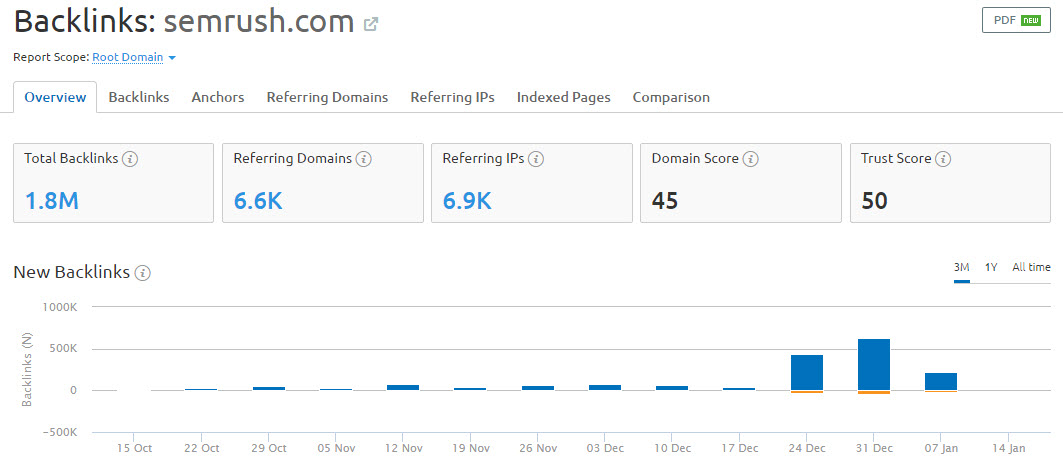Open external link icon beside semrush.com
Screen dimensions: 1063x469
click(x=371, y=24)
